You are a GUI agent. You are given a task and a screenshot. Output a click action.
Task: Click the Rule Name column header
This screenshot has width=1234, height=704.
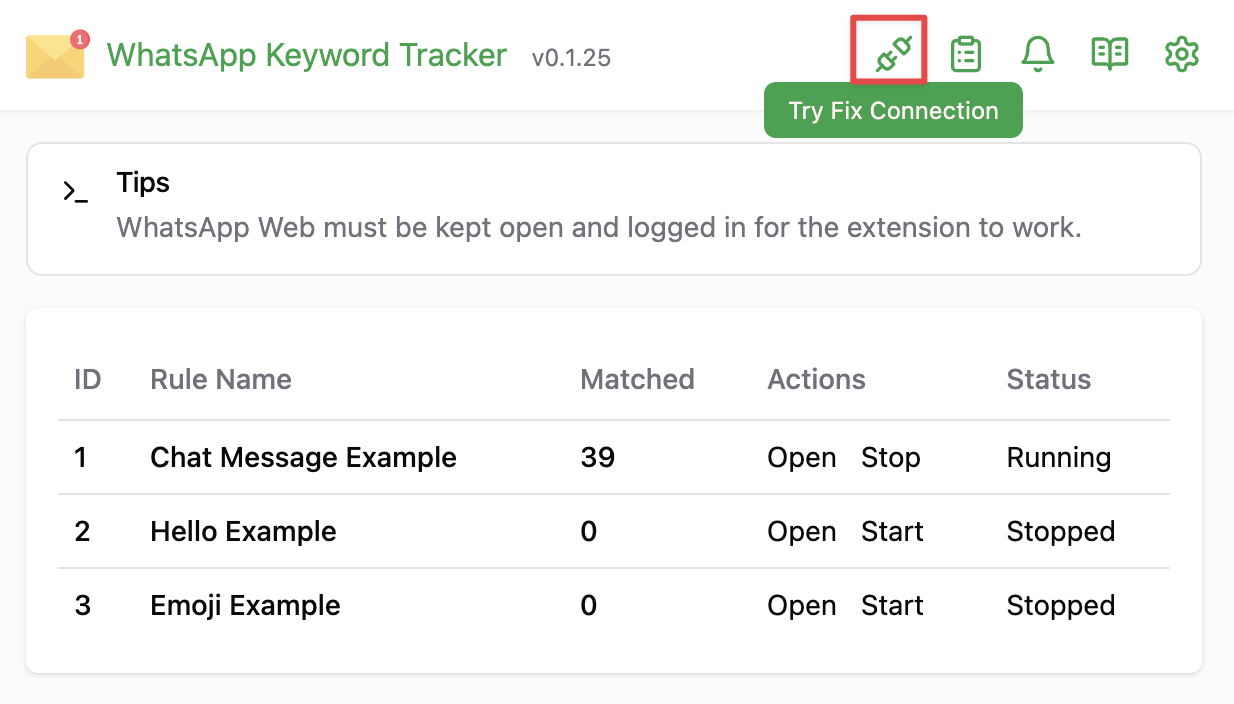coord(221,380)
